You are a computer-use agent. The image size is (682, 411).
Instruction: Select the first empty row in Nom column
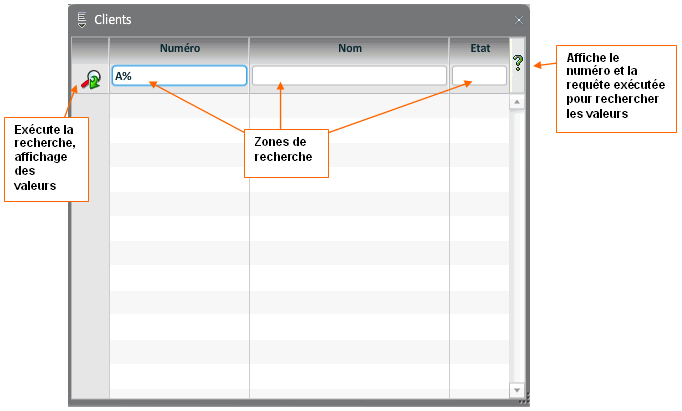[x=349, y=106]
